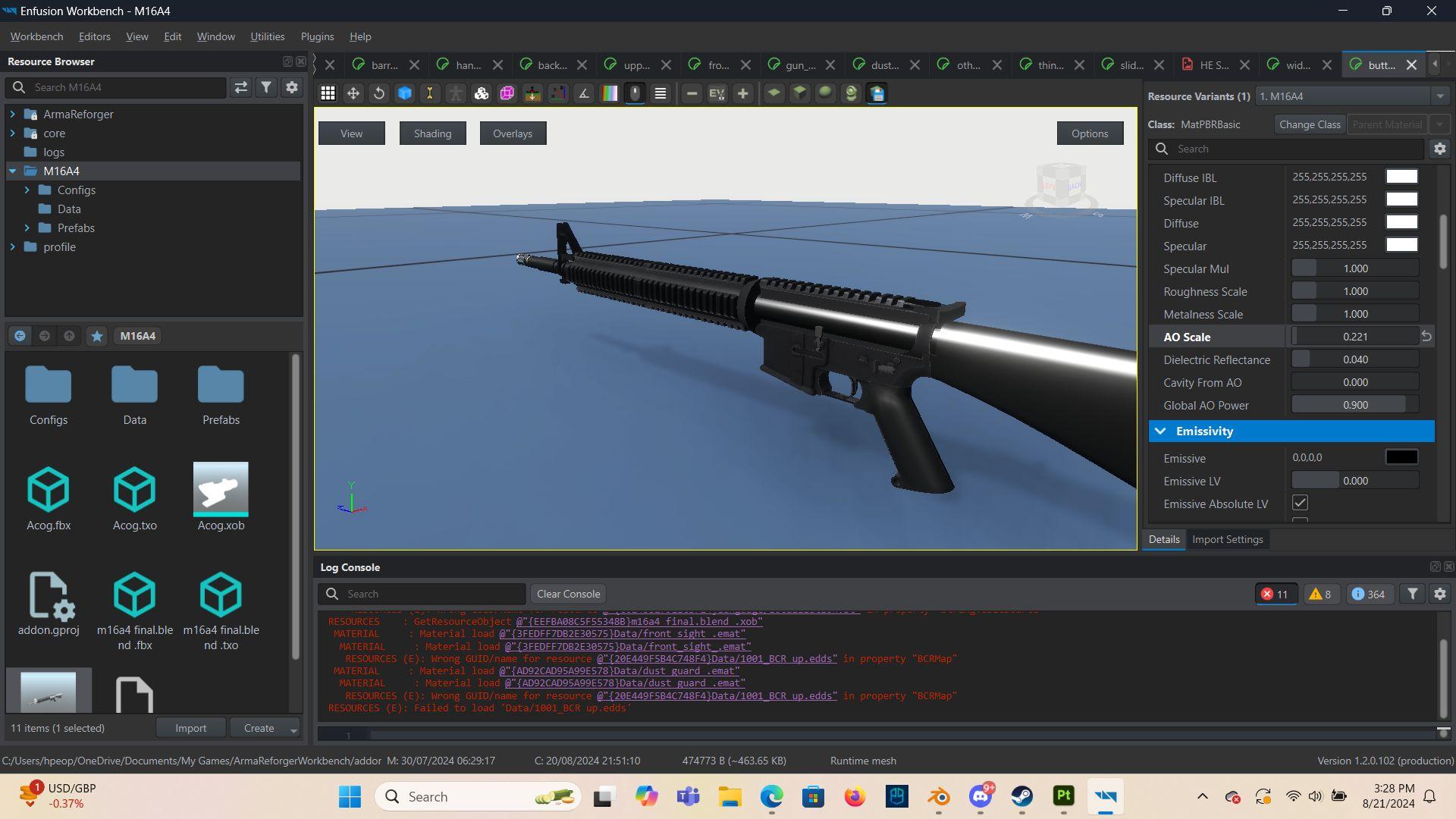Open property search settings gear
The width and height of the screenshot is (1456, 819).
(x=1440, y=149)
